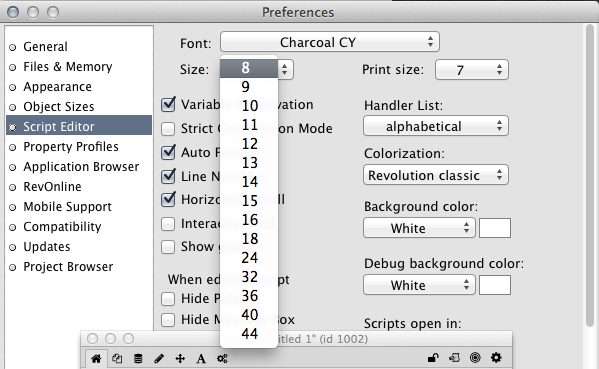The height and width of the screenshot is (369, 599).
Task: Open the Debug background color White dropdown
Action: tap(419, 285)
